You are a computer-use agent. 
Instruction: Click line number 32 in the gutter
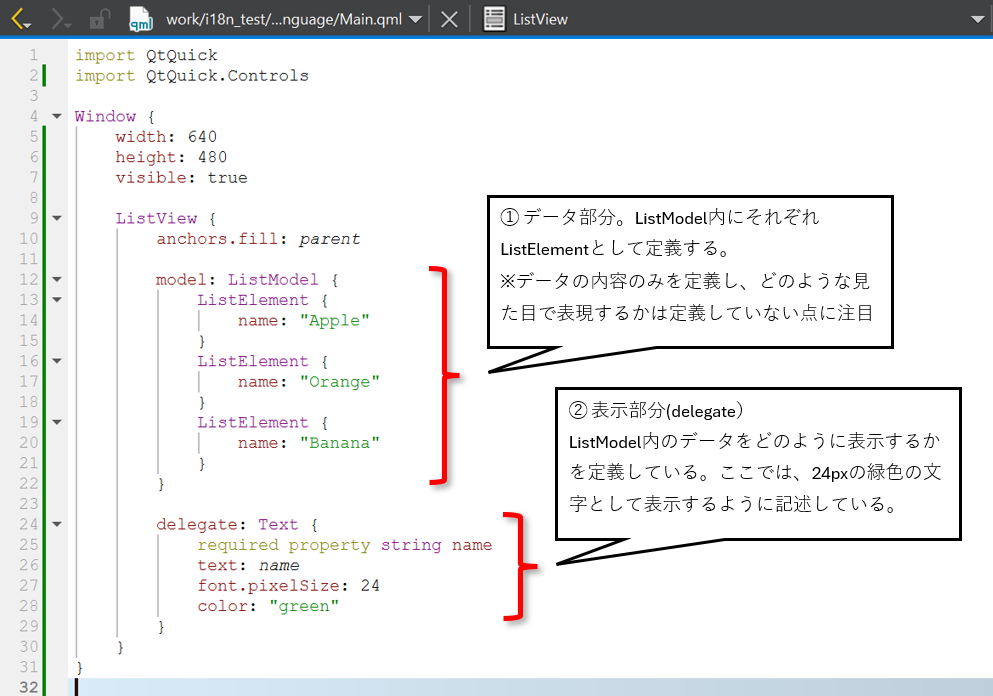[x=28, y=687]
